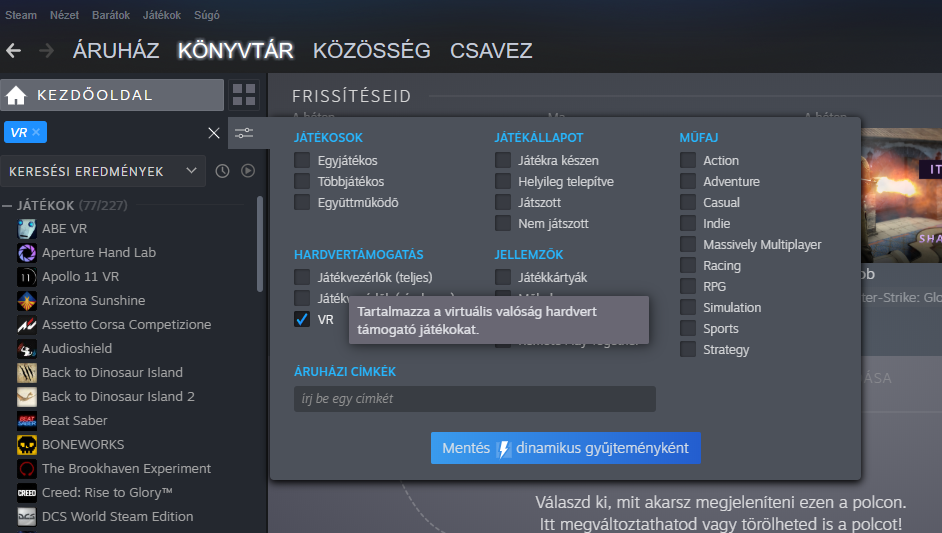
Task: Filter by RPG genre
Action: tap(688, 287)
